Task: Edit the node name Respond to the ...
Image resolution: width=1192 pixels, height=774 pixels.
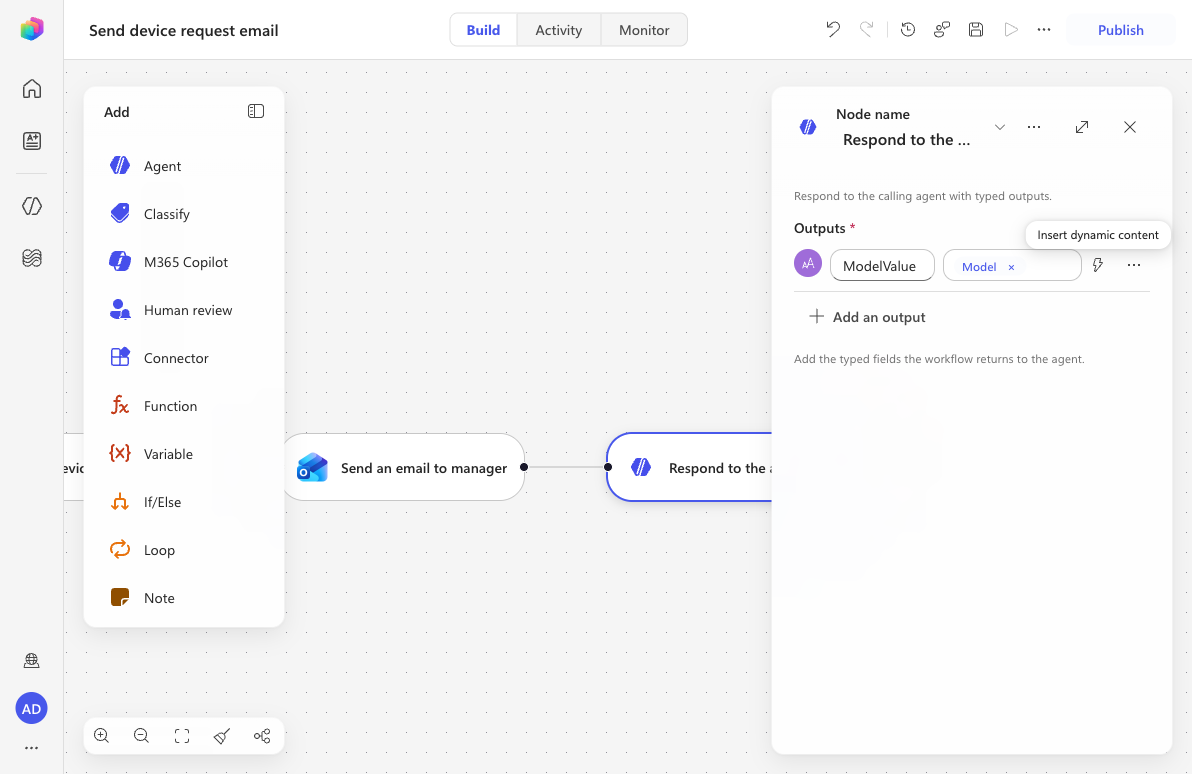Action: [906, 140]
